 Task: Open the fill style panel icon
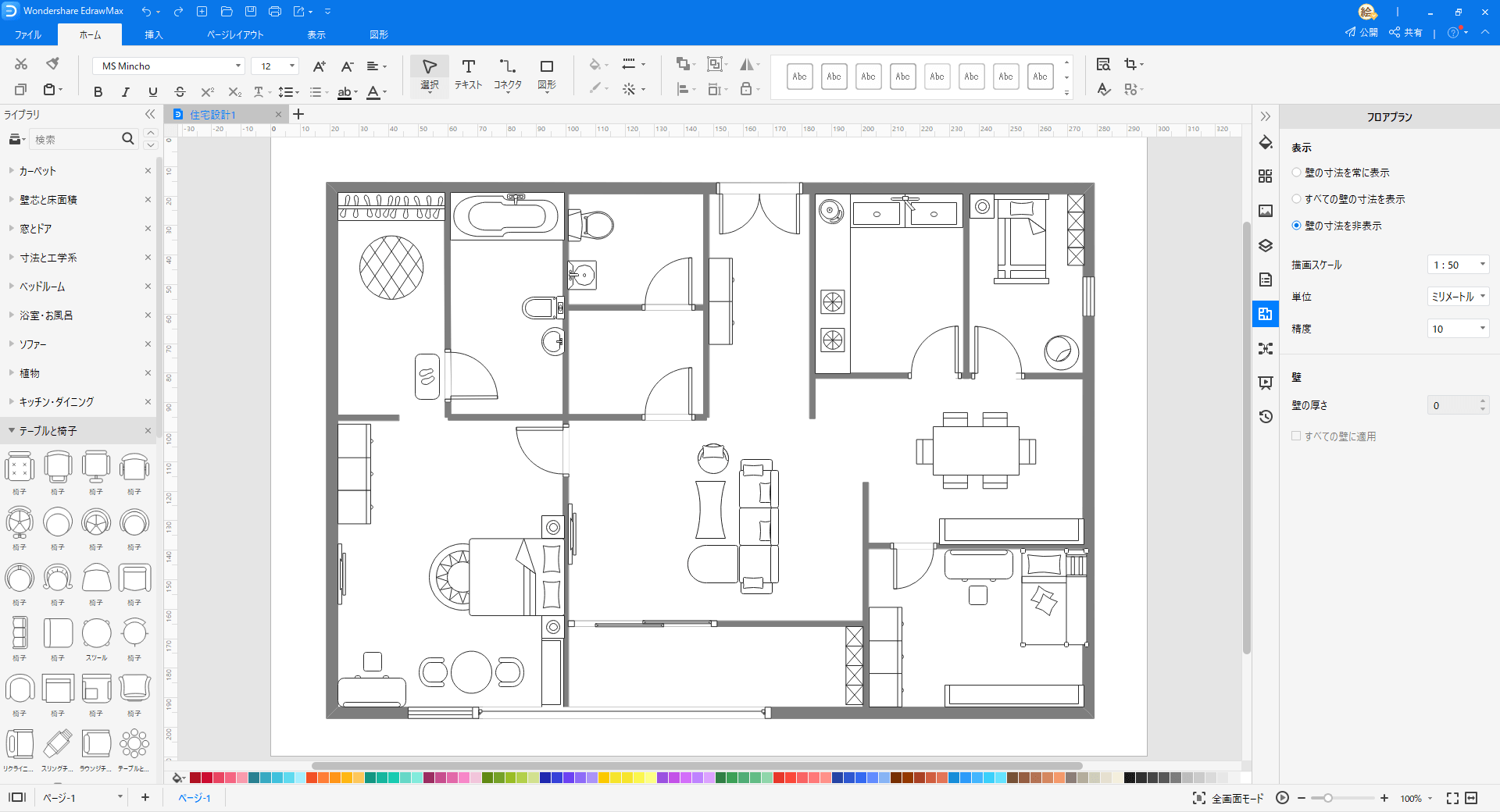pyautogui.click(x=1266, y=143)
